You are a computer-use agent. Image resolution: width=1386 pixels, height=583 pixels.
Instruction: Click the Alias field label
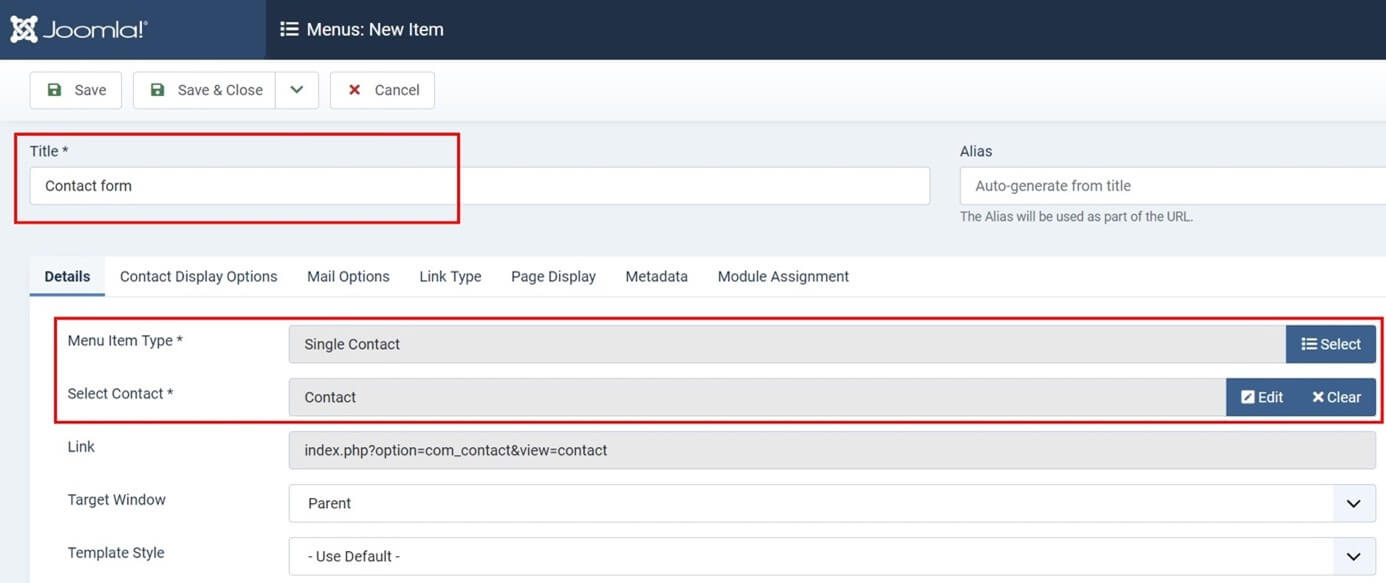(976, 151)
